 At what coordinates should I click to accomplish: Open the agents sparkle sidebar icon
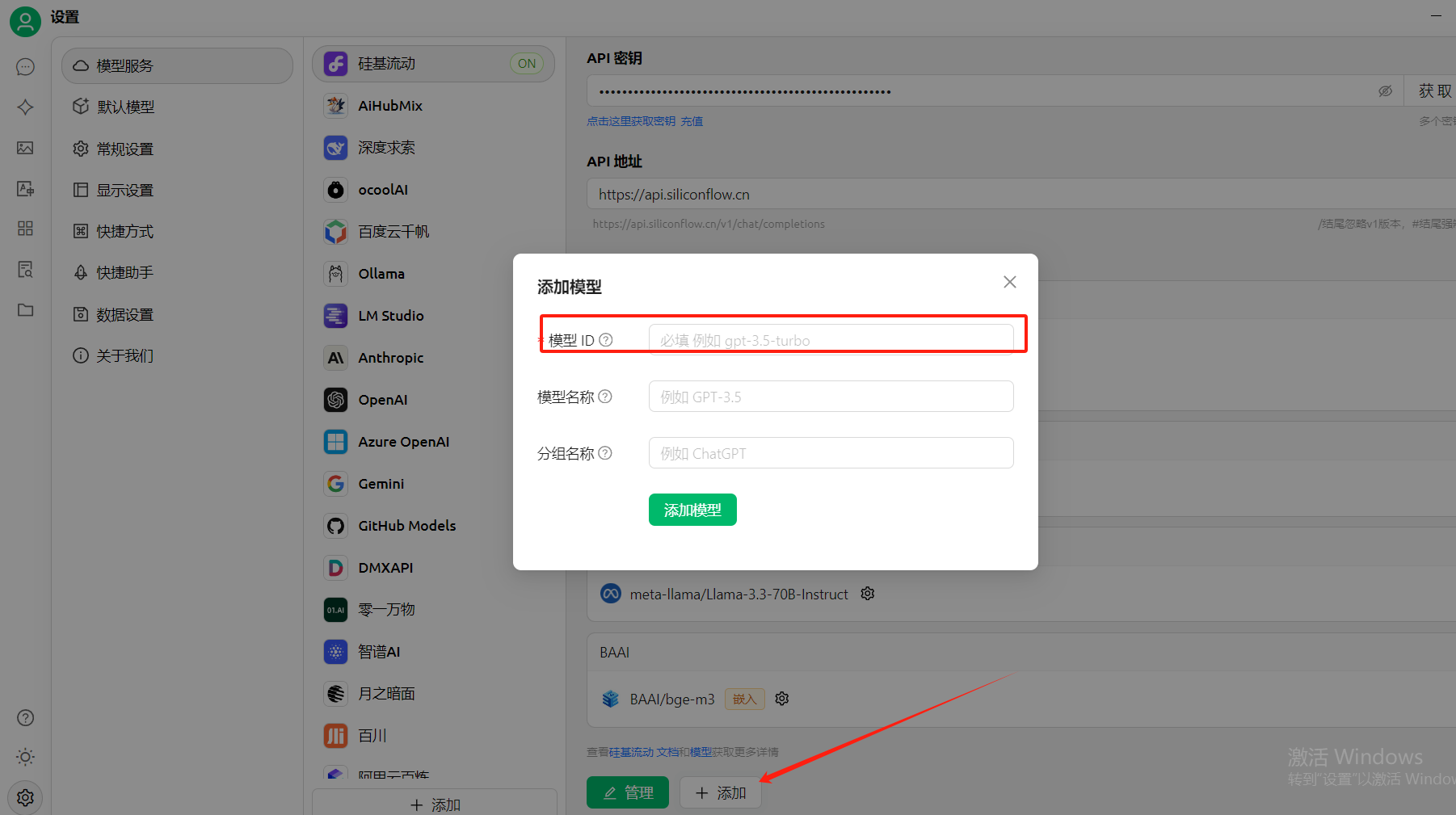[25, 107]
